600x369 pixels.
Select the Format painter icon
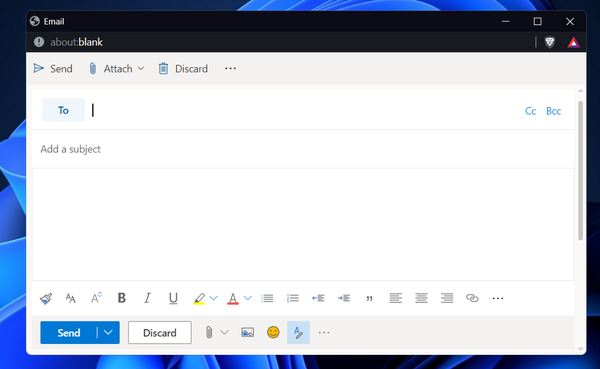coord(46,298)
